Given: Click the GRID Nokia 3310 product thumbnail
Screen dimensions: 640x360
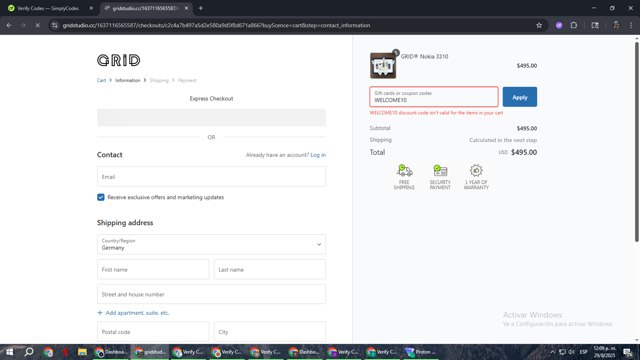Looking at the screenshot, I should click(383, 65).
